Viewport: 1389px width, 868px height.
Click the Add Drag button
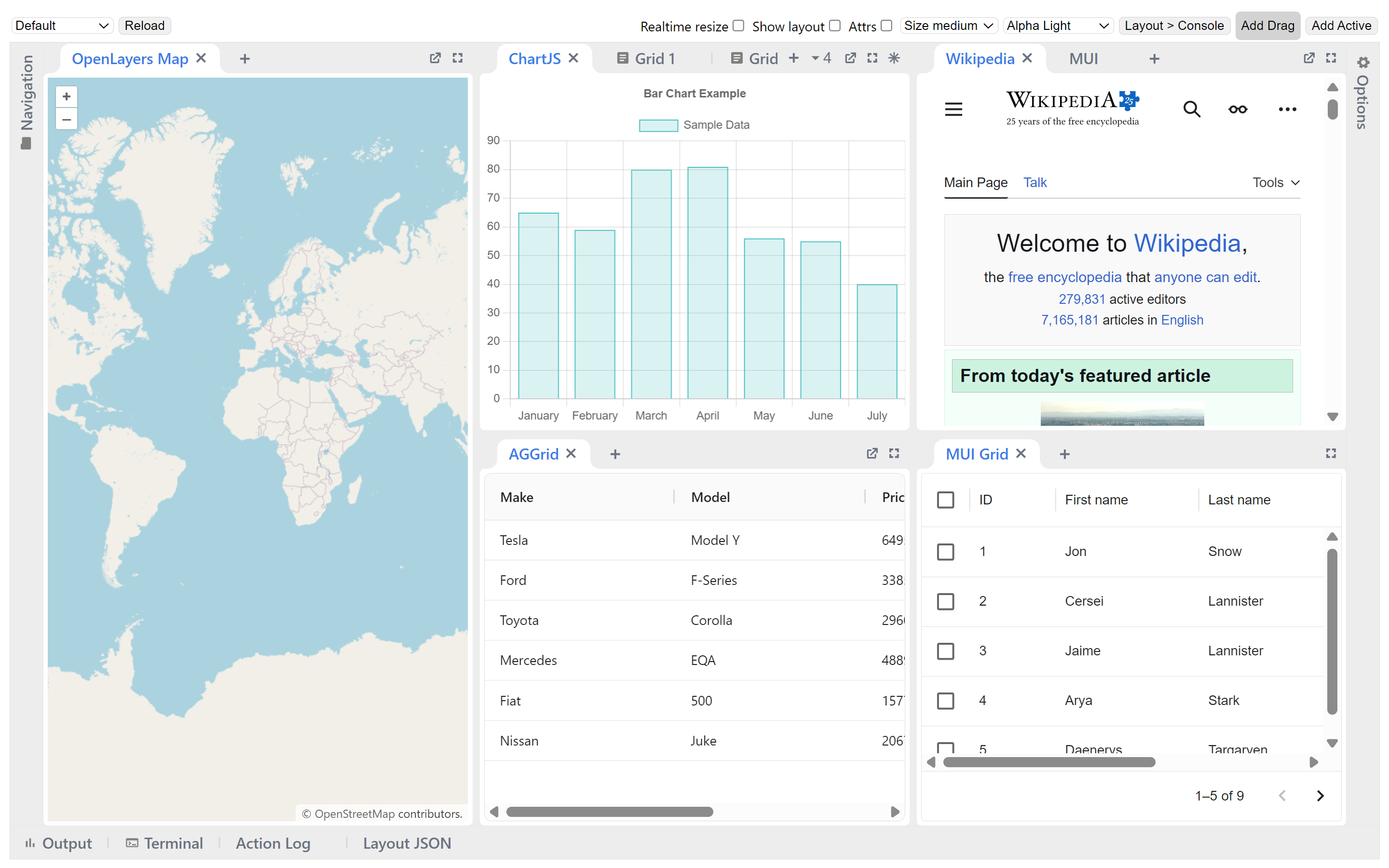tap(1267, 26)
